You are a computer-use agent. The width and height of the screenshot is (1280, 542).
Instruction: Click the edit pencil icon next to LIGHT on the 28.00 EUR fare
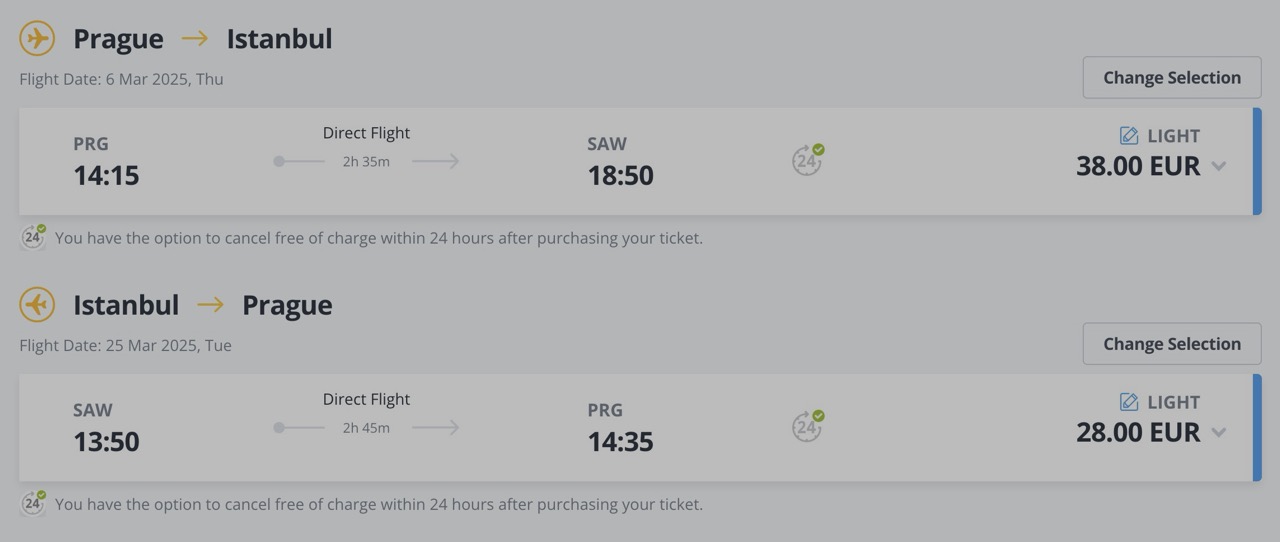pyautogui.click(x=1129, y=402)
